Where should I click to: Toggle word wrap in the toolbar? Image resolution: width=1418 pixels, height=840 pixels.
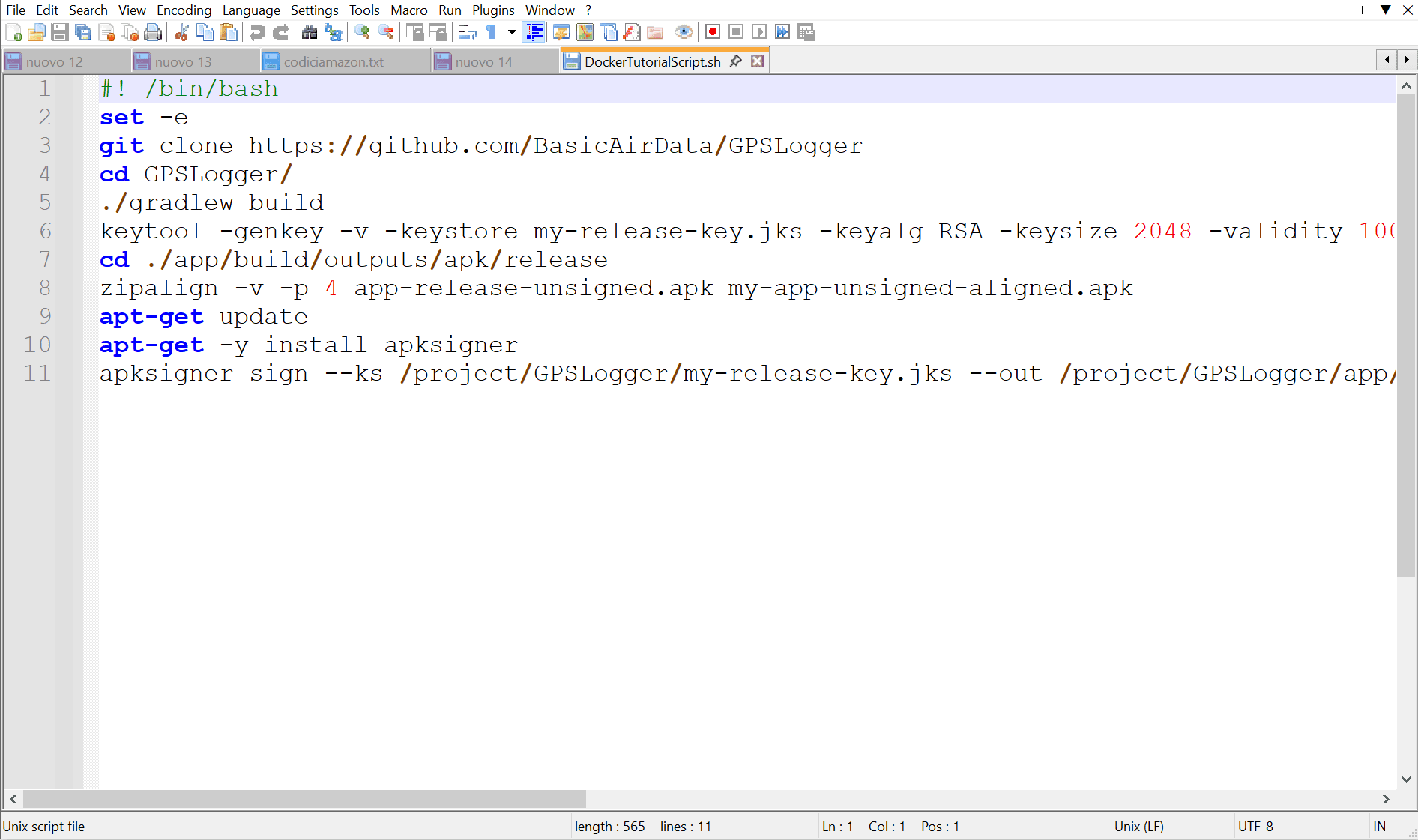pos(467,32)
